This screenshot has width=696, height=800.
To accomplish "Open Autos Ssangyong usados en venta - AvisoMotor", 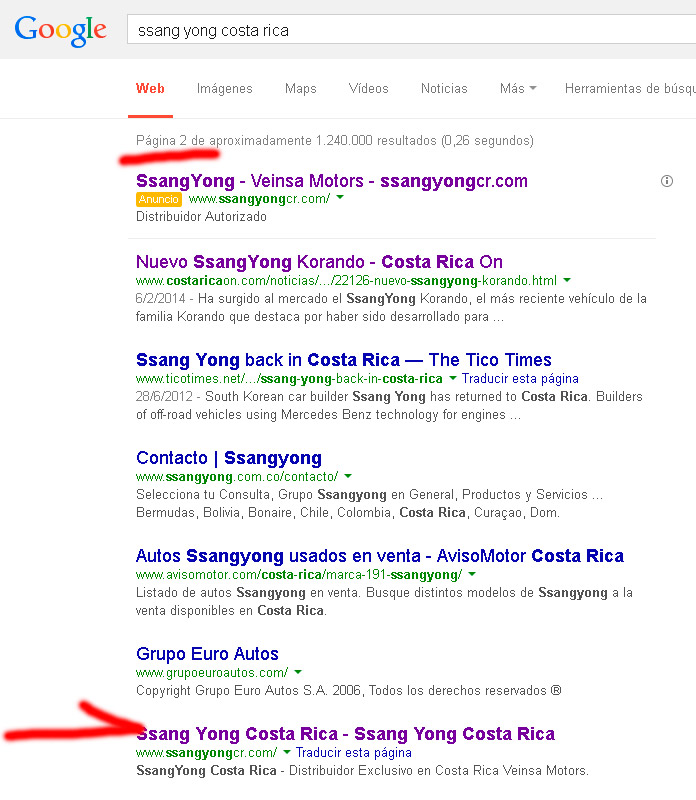I will point(380,556).
